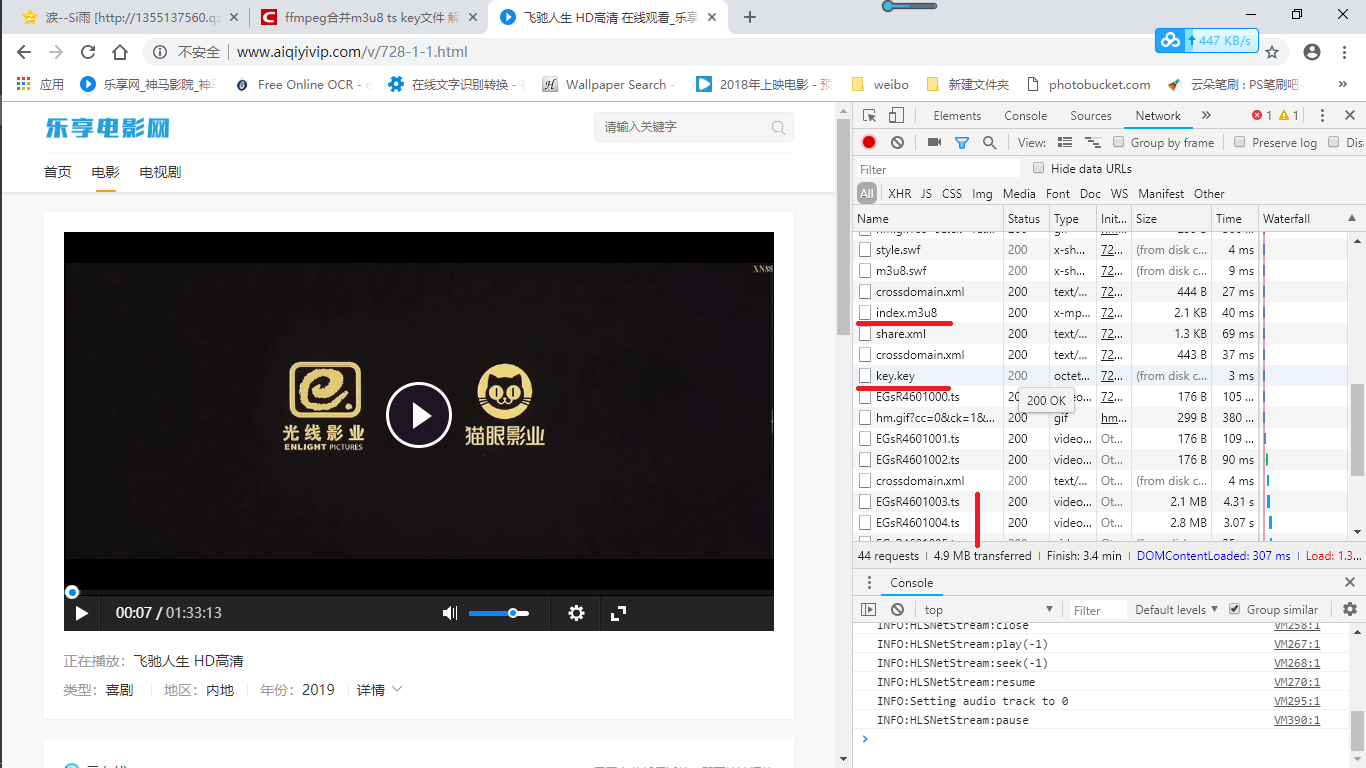1366x768 pixels.
Task: Open the Default levels dropdown
Action: coord(1176,609)
